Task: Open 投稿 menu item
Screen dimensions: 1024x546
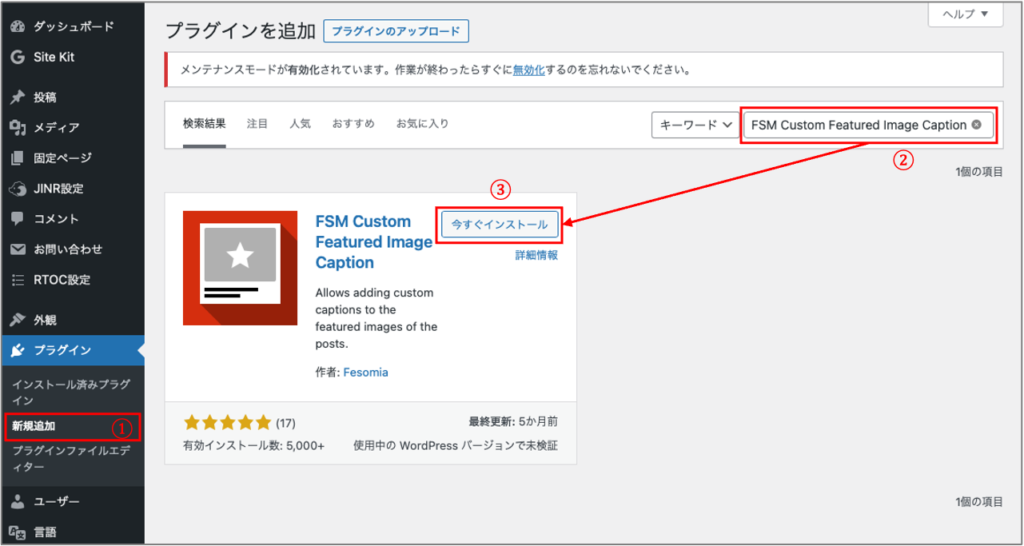Action: pos(73,97)
